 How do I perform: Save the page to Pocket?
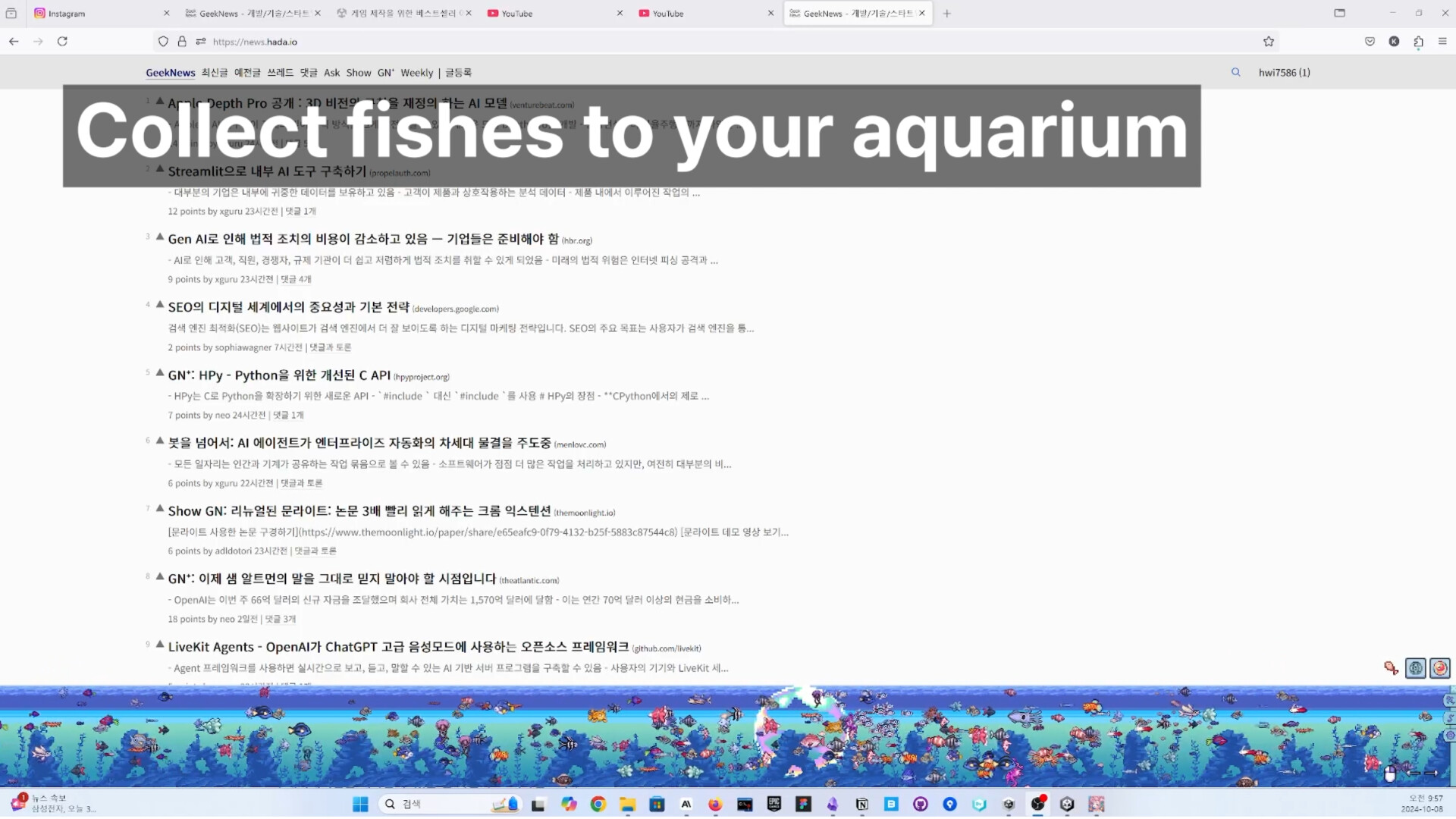pos(1370,41)
